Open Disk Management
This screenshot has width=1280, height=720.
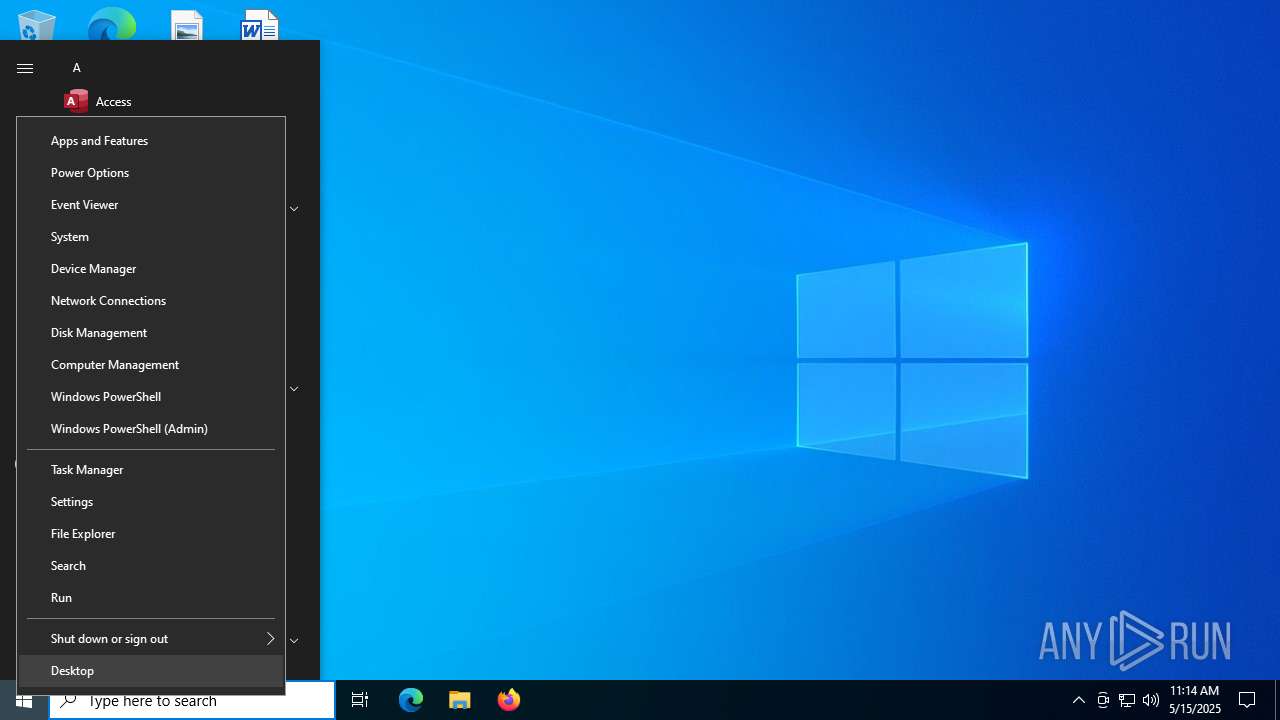point(151,333)
